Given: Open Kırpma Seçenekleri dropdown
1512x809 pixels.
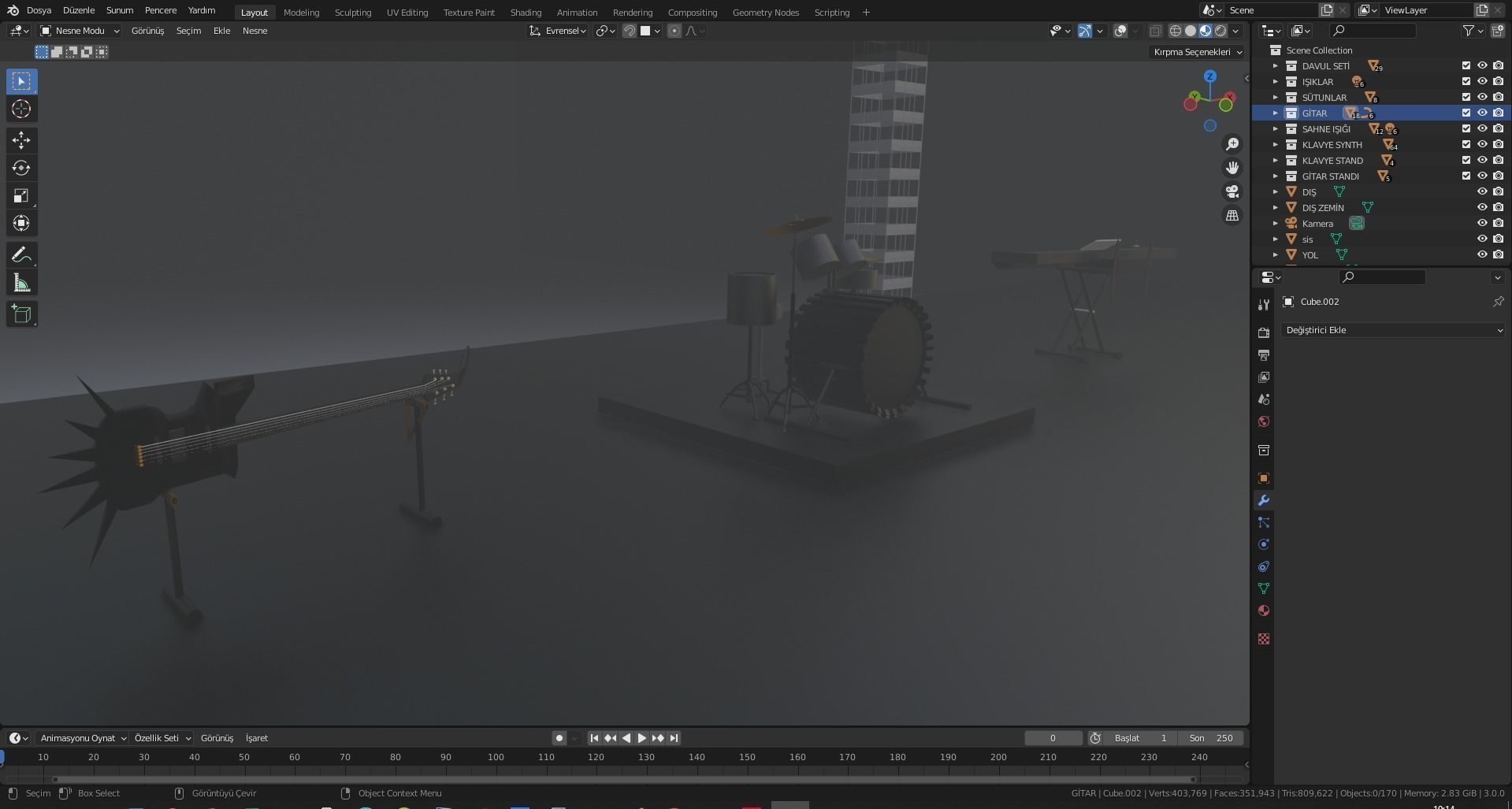Looking at the screenshot, I should coord(1197,52).
